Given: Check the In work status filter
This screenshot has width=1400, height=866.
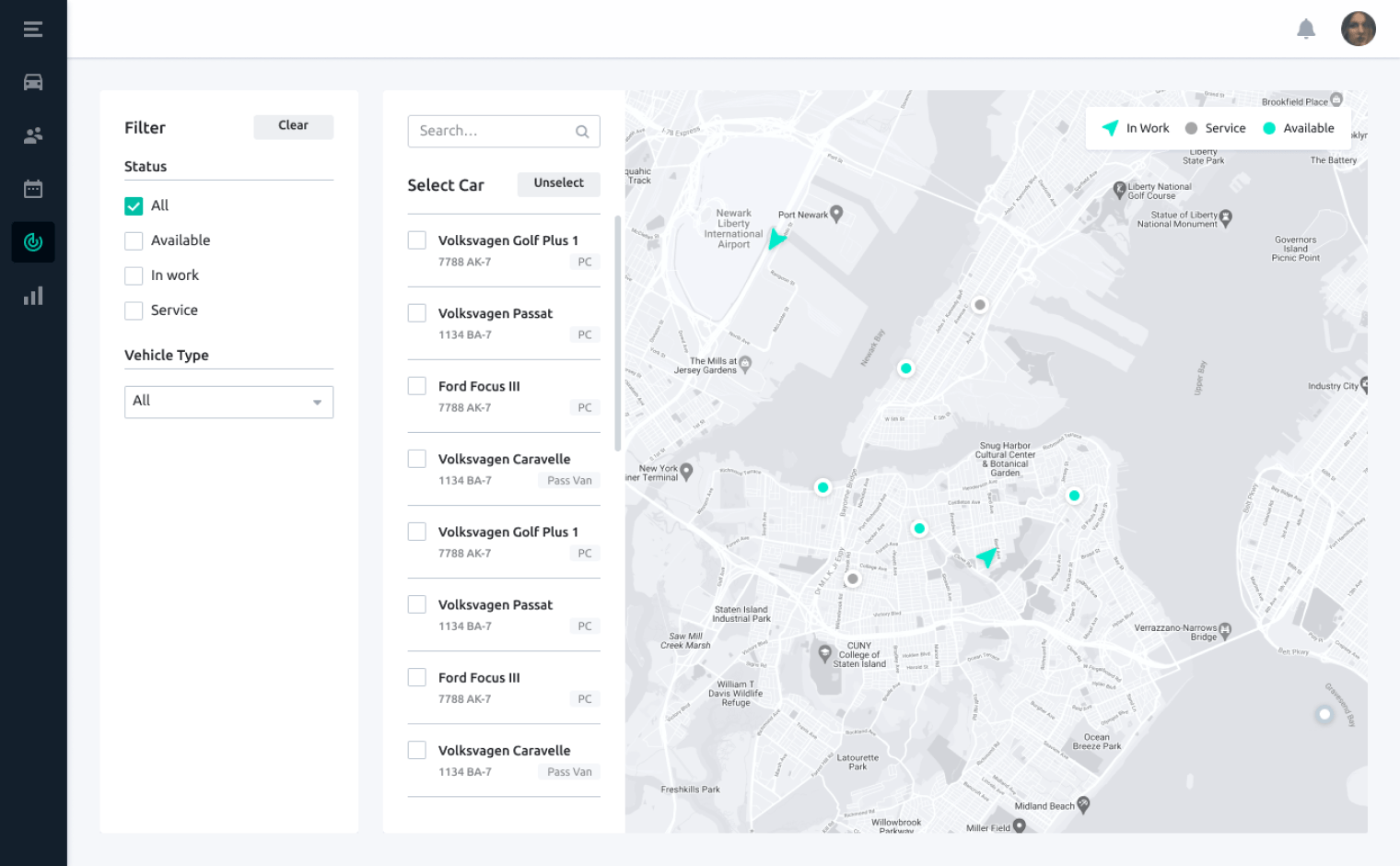Looking at the screenshot, I should click(x=134, y=275).
